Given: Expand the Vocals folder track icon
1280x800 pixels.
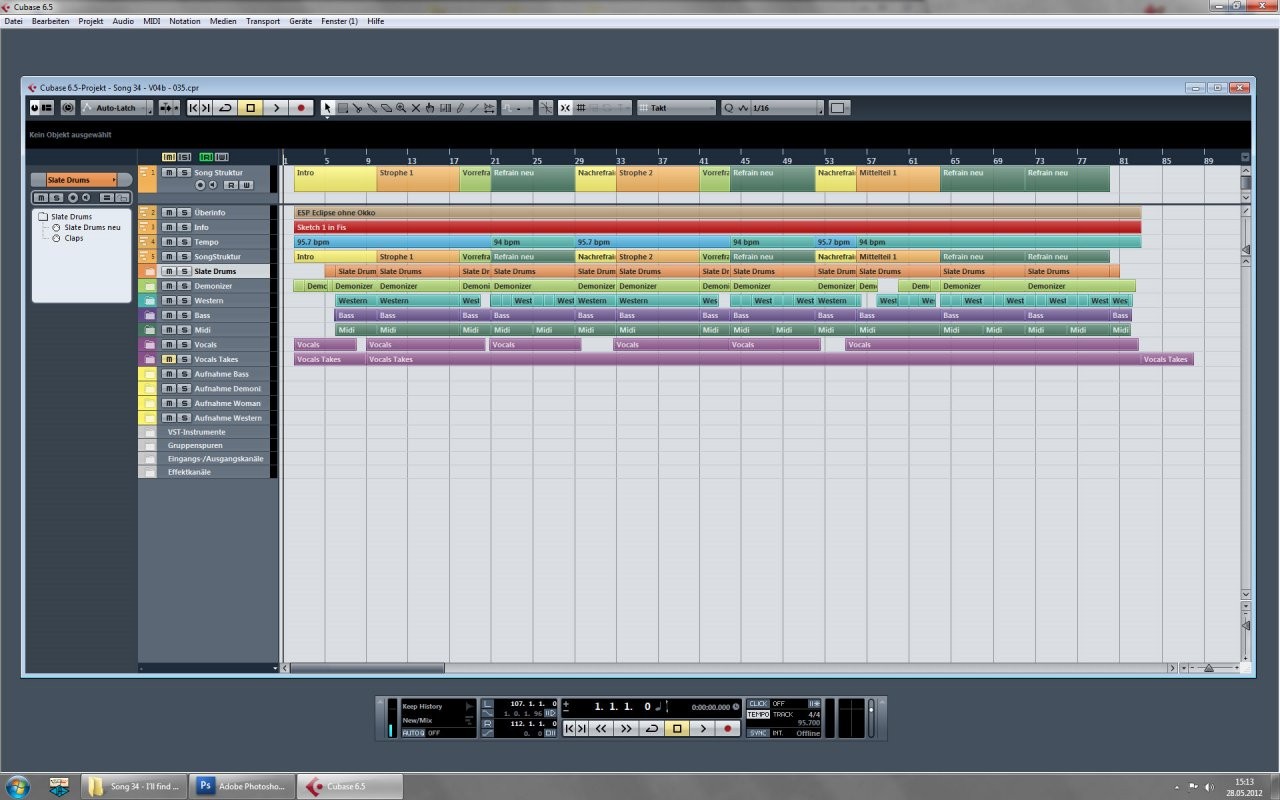Looking at the screenshot, I should [149, 344].
